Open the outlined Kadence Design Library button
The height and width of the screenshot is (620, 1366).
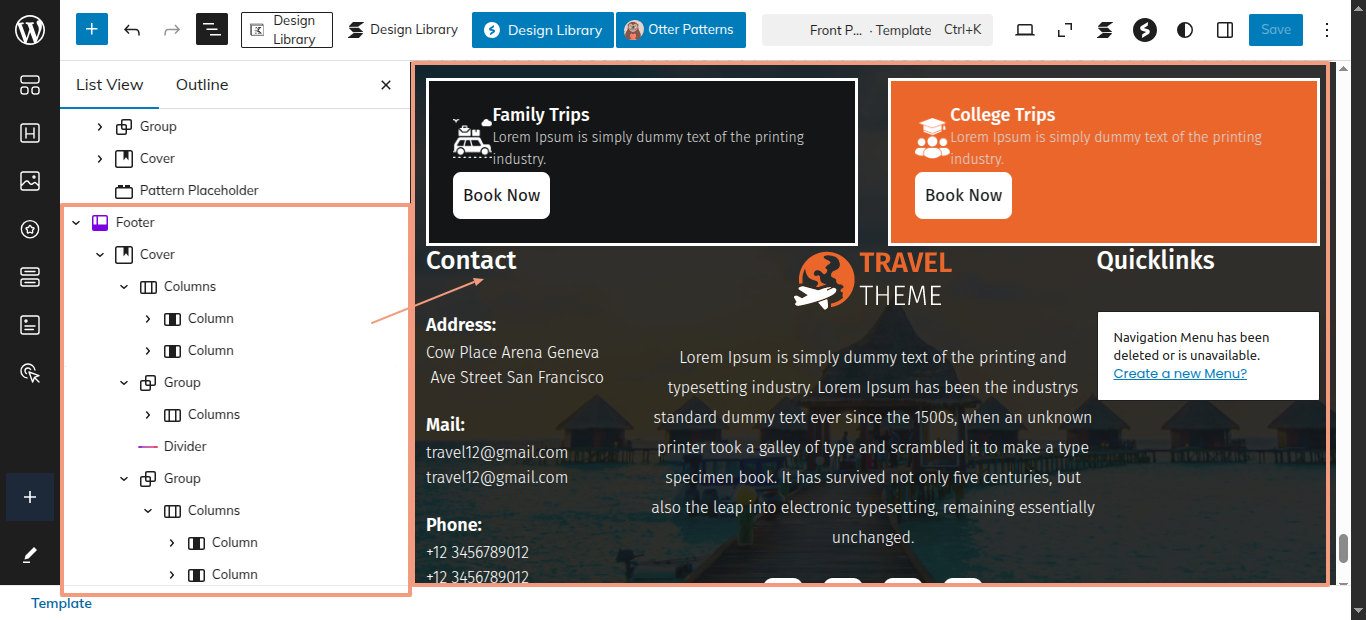coord(286,30)
